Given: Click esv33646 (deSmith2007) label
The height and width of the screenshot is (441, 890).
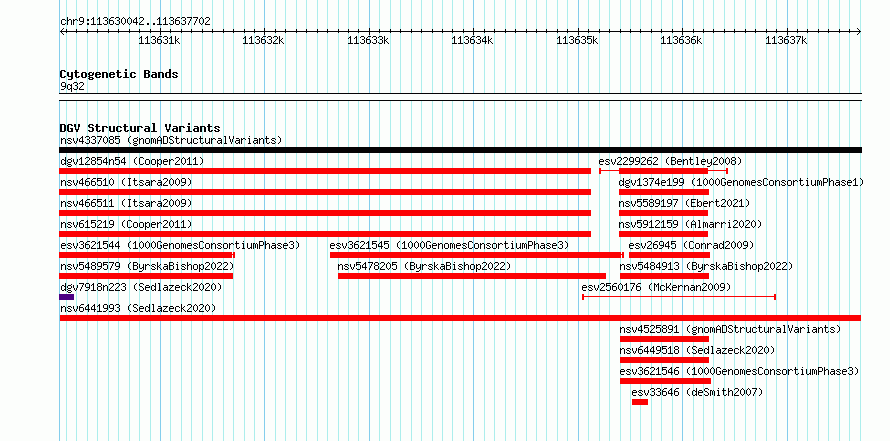Looking at the screenshot, I should click(698, 392).
